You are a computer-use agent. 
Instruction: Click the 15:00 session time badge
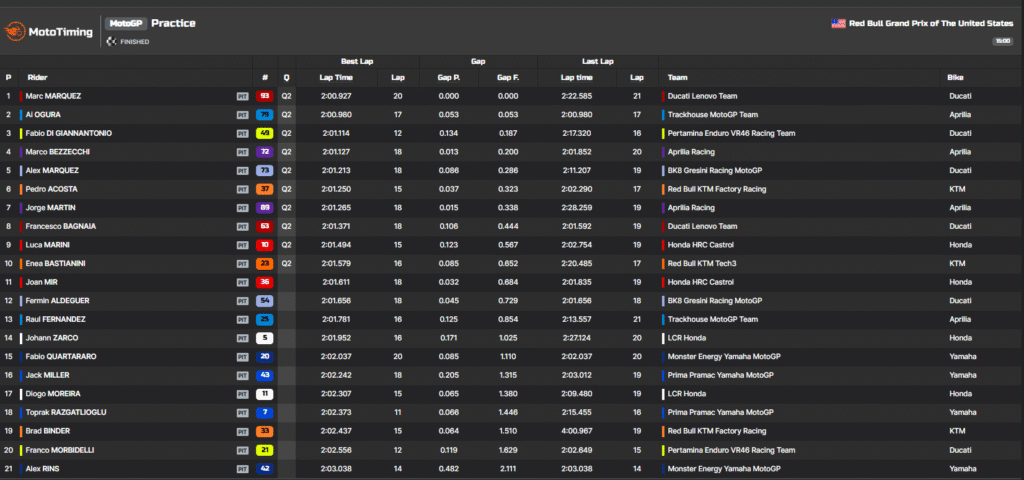click(1002, 41)
